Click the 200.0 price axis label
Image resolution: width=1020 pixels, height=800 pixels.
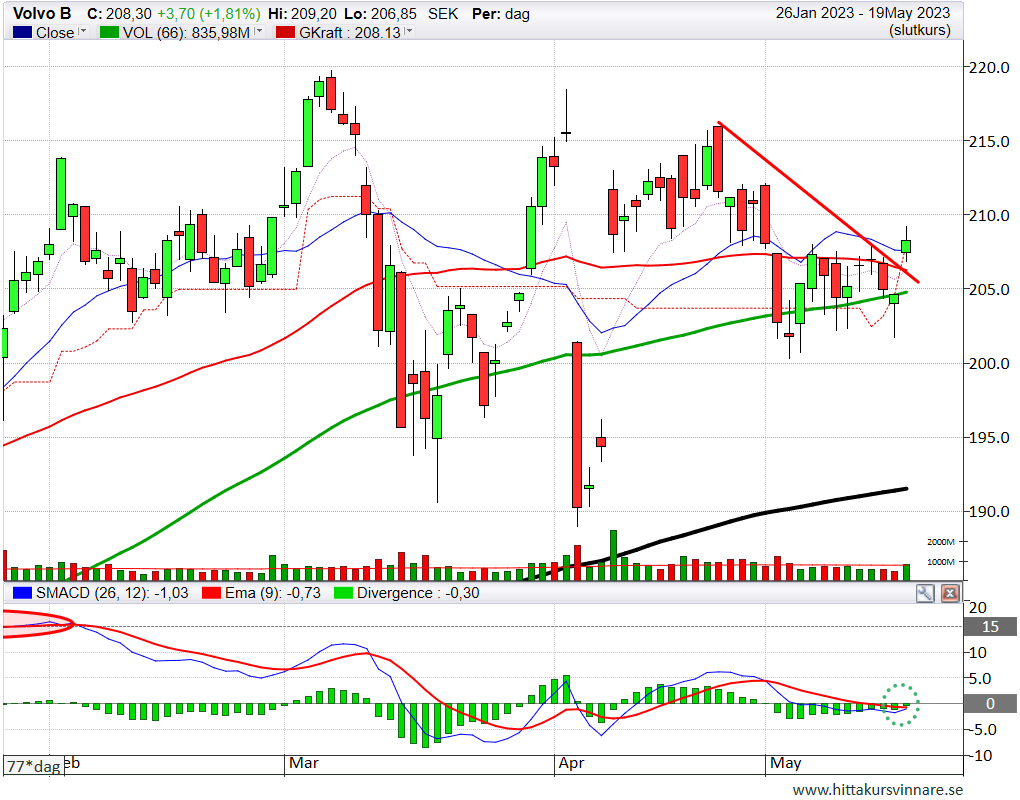989,364
